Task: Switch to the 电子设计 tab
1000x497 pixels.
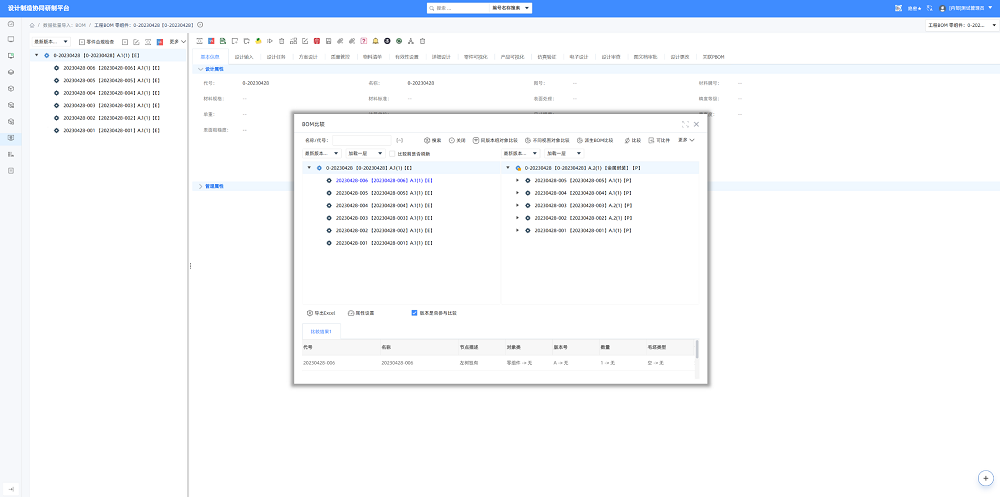Action: pos(578,57)
